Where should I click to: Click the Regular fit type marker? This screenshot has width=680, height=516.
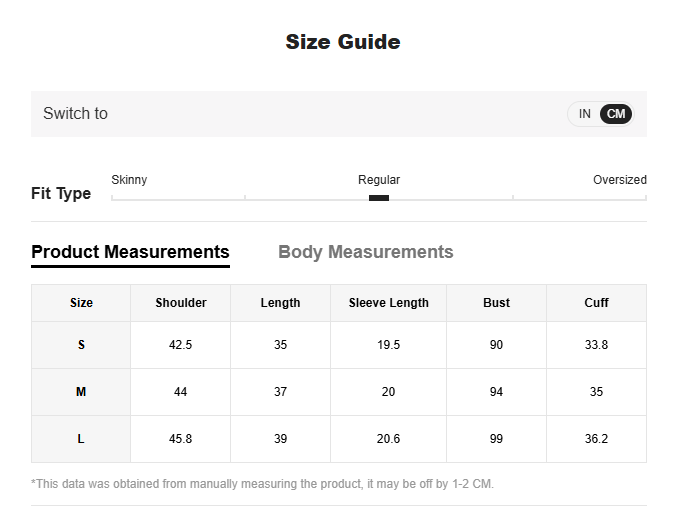[x=379, y=197]
